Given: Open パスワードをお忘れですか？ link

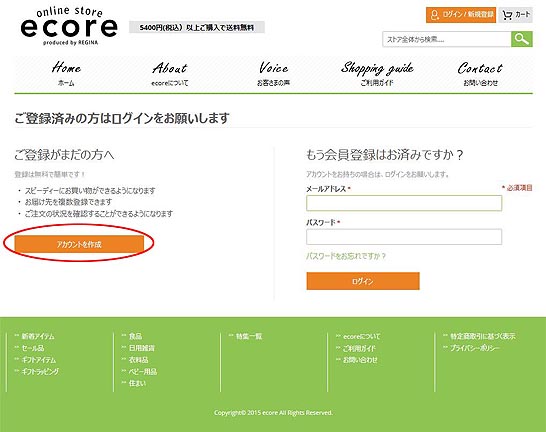Looking at the screenshot, I should tap(346, 256).
